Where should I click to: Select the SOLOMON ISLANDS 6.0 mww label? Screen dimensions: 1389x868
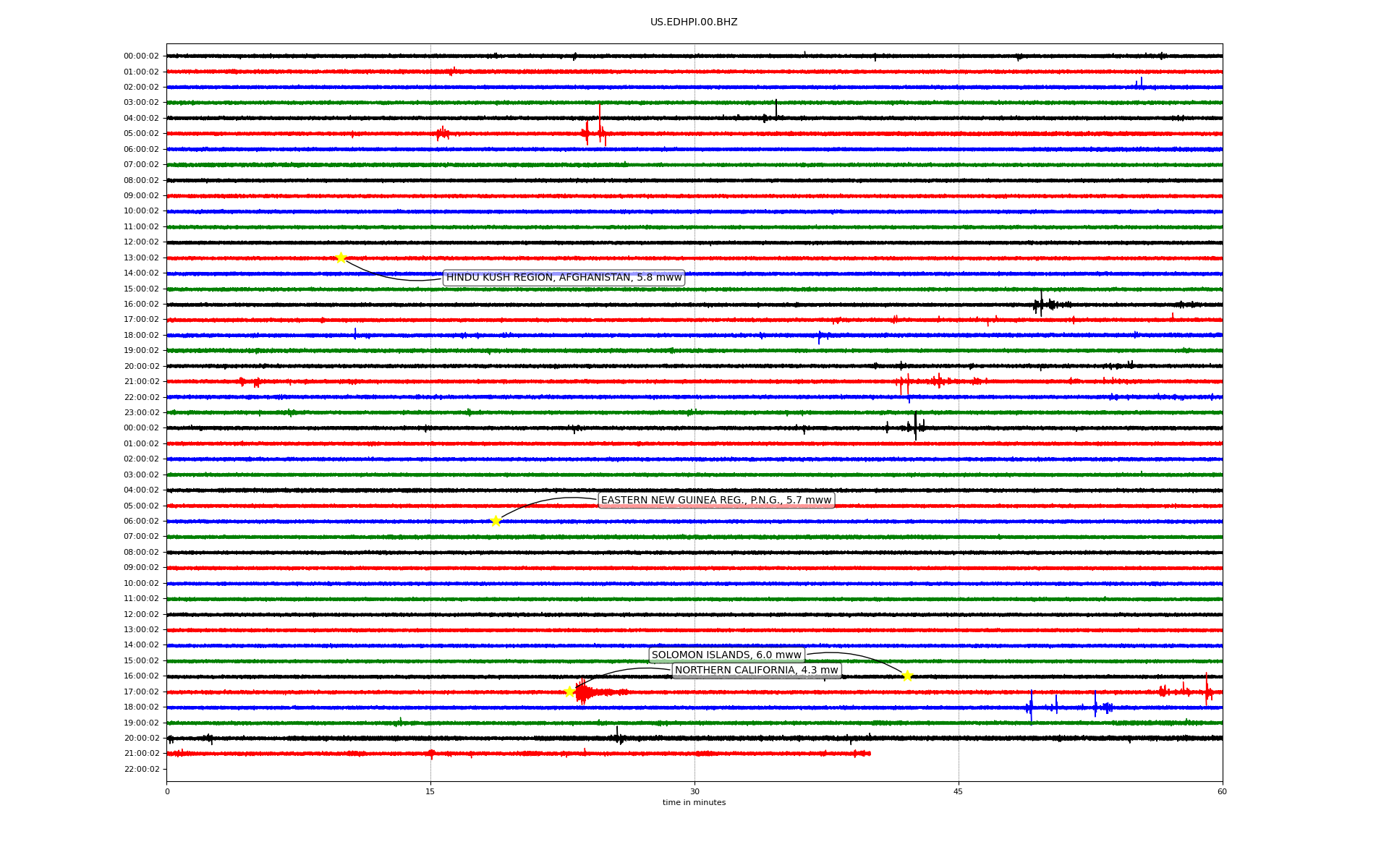tap(726, 655)
